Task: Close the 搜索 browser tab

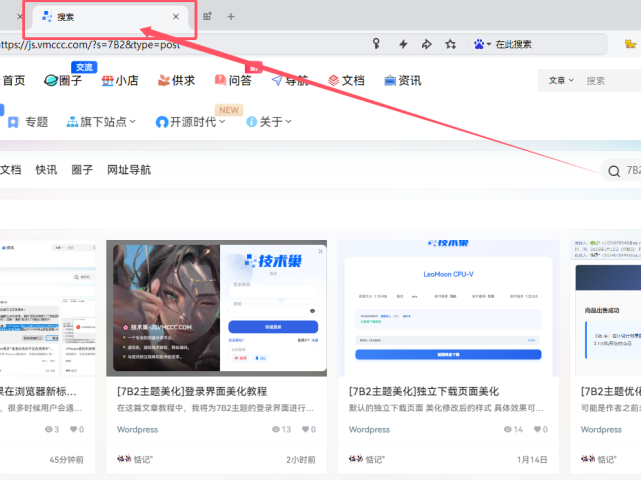Action: click(x=176, y=17)
